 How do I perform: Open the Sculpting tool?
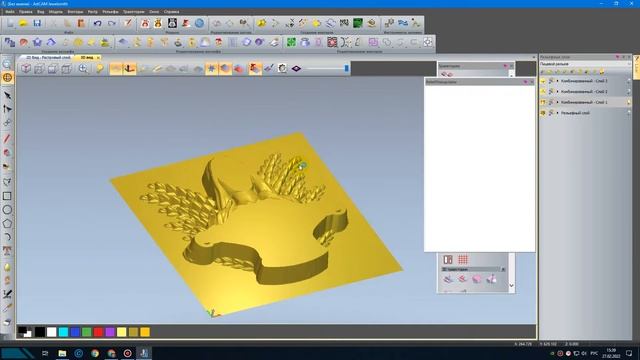(x=7, y=280)
